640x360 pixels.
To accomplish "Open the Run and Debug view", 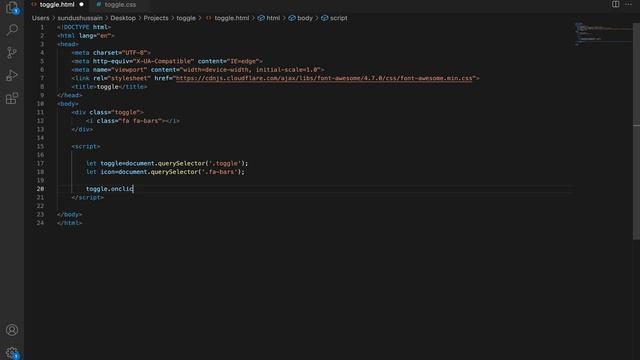I will [x=12, y=76].
